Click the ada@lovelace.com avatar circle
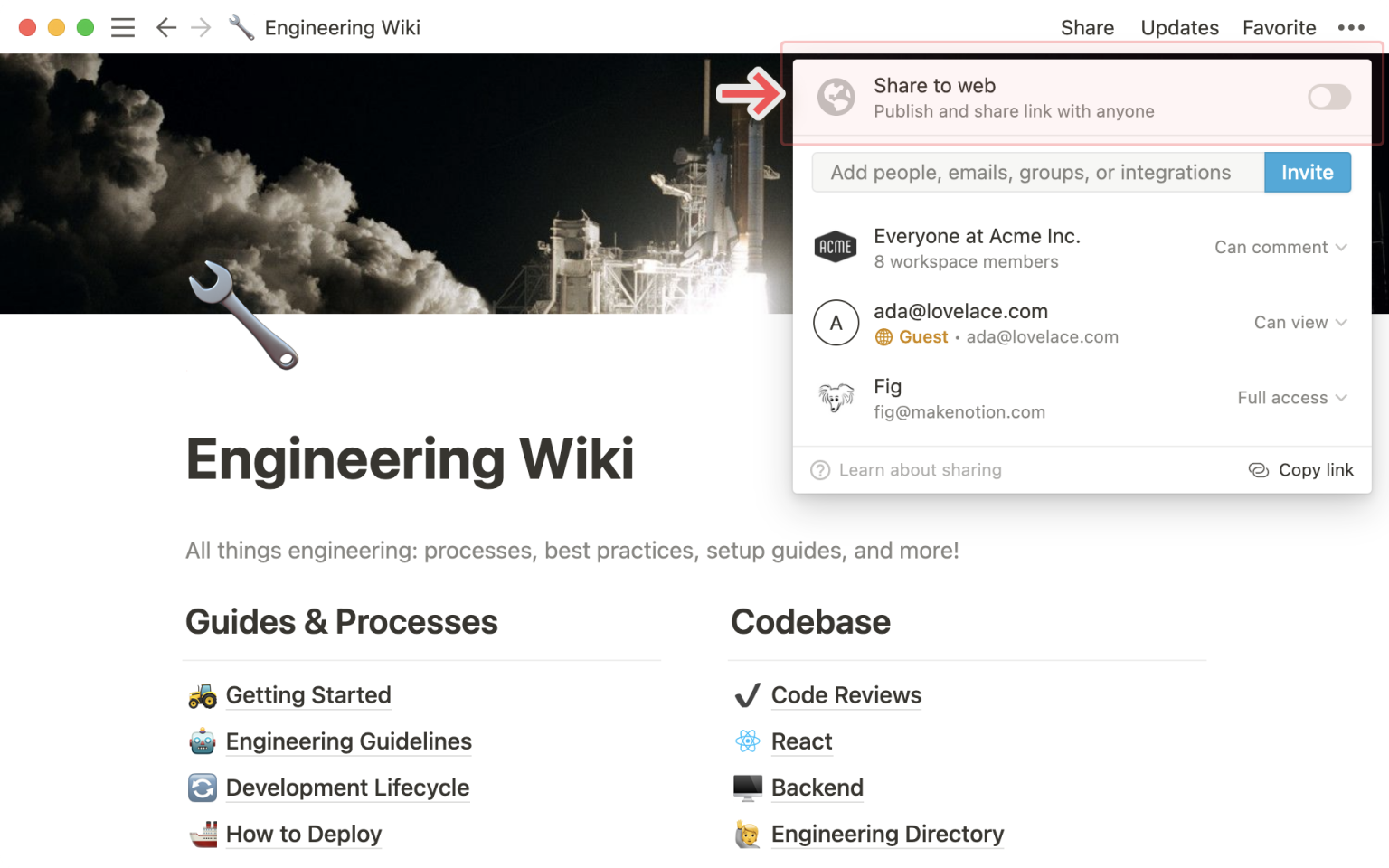Screen dimensions: 1389x868 (836, 323)
